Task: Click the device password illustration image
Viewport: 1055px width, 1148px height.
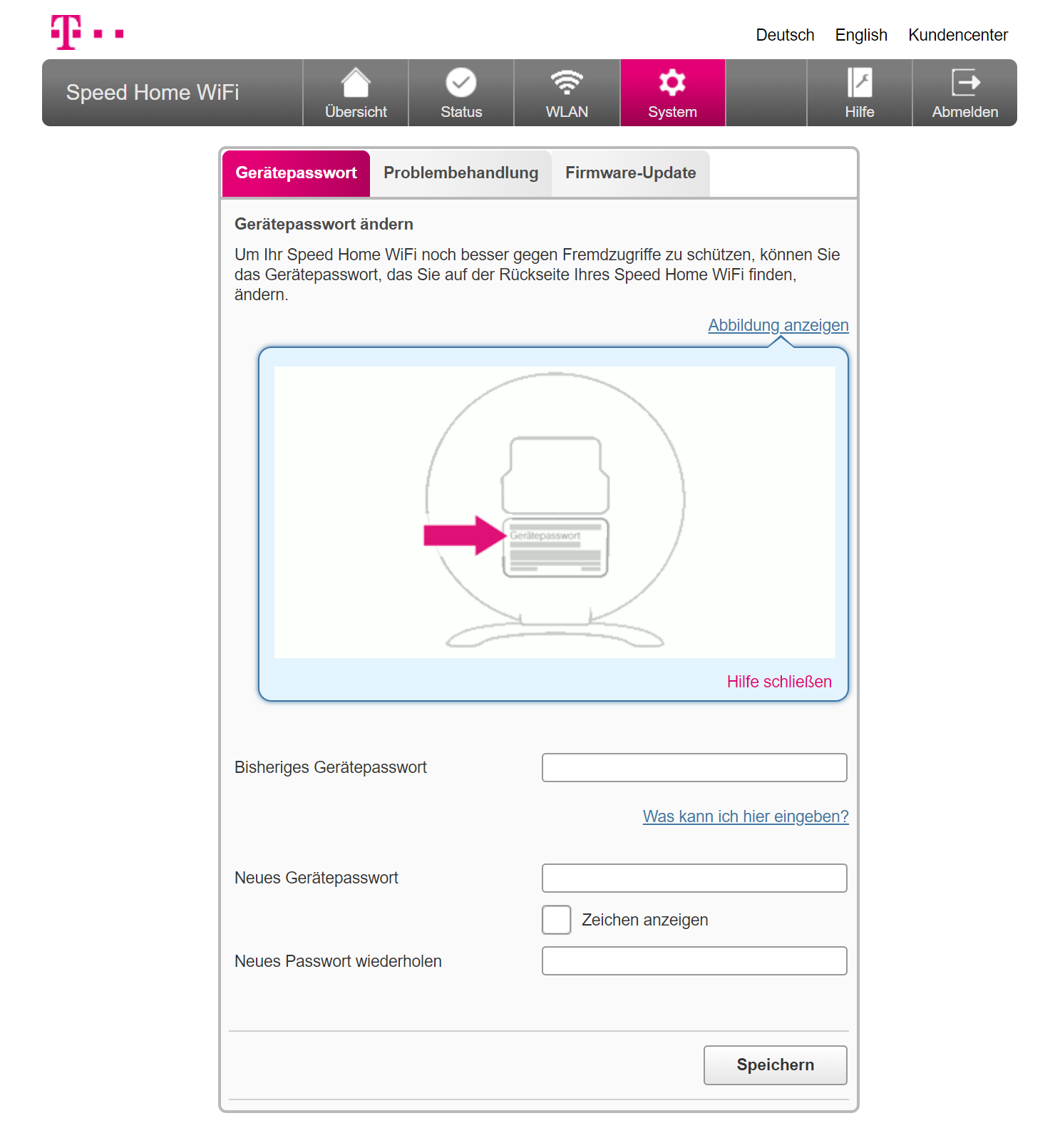Action: pyautogui.click(x=555, y=512)
